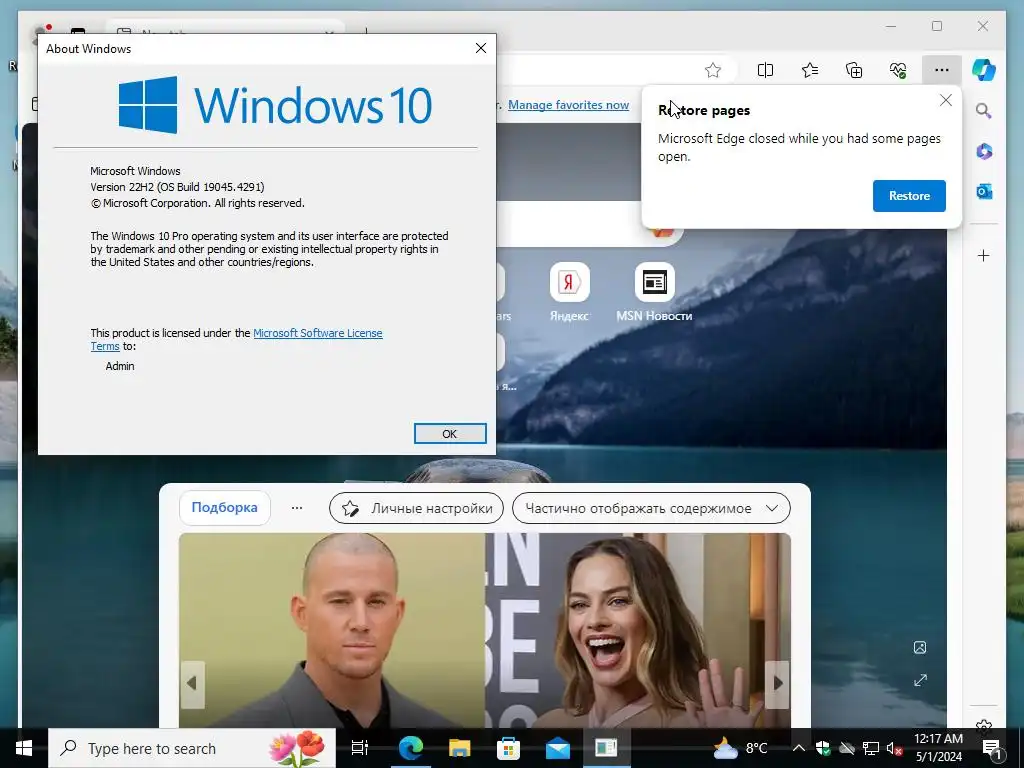This screenshot has height=768, width=1024.
Task: Click OK in About Windows dialog
Action: point(450,434)
